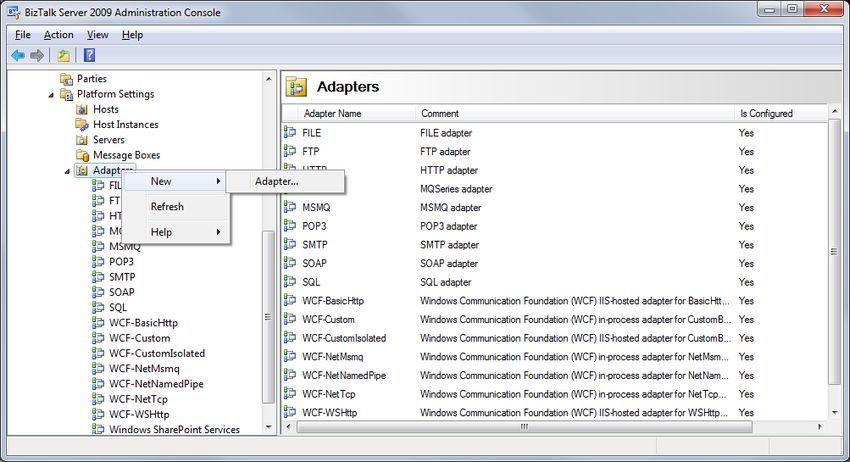
Task: Select WCF-CustomIsolated row in adapter list
Action: (555, 337)
